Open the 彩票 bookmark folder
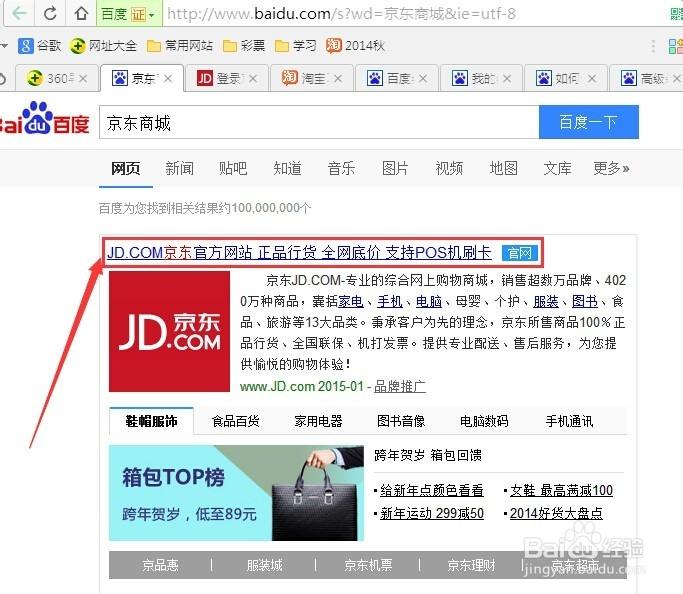 244,45
